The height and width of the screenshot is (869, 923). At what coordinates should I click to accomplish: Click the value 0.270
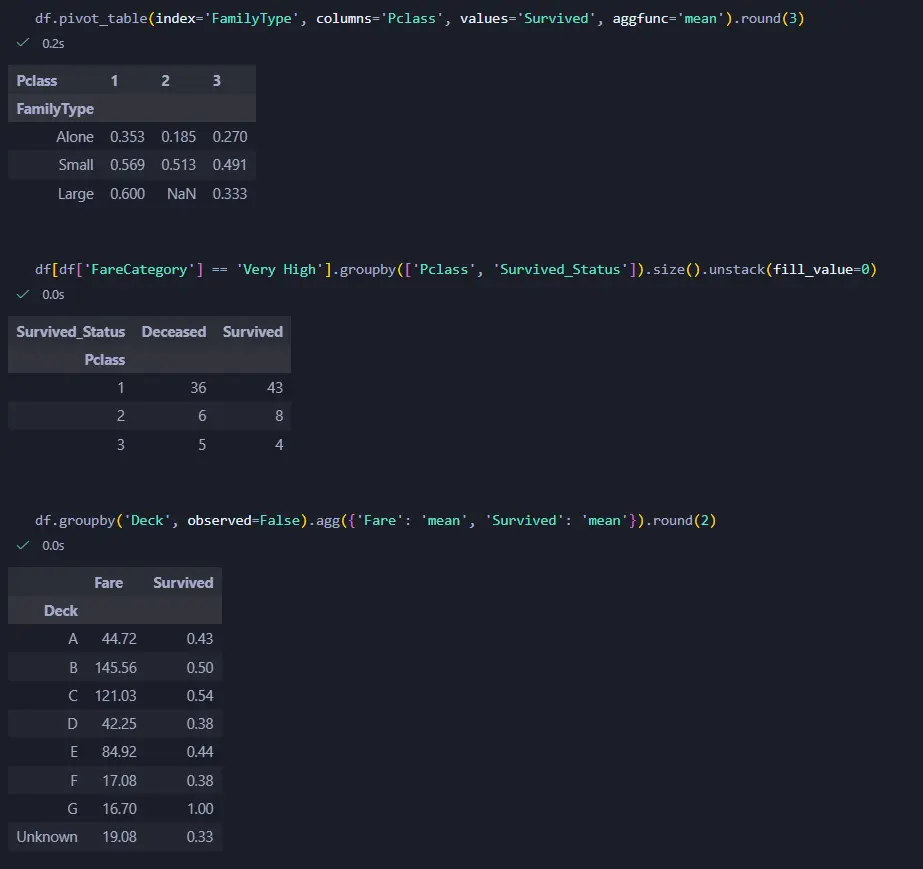[230, 137]
